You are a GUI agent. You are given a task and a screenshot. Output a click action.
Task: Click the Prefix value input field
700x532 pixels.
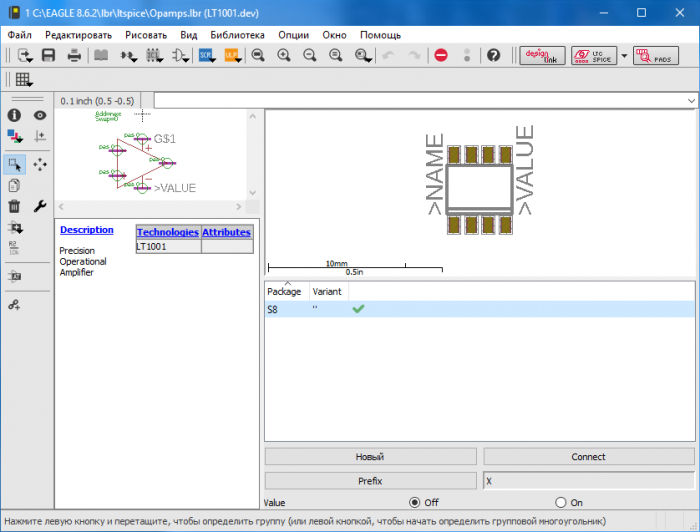(588, 481)
